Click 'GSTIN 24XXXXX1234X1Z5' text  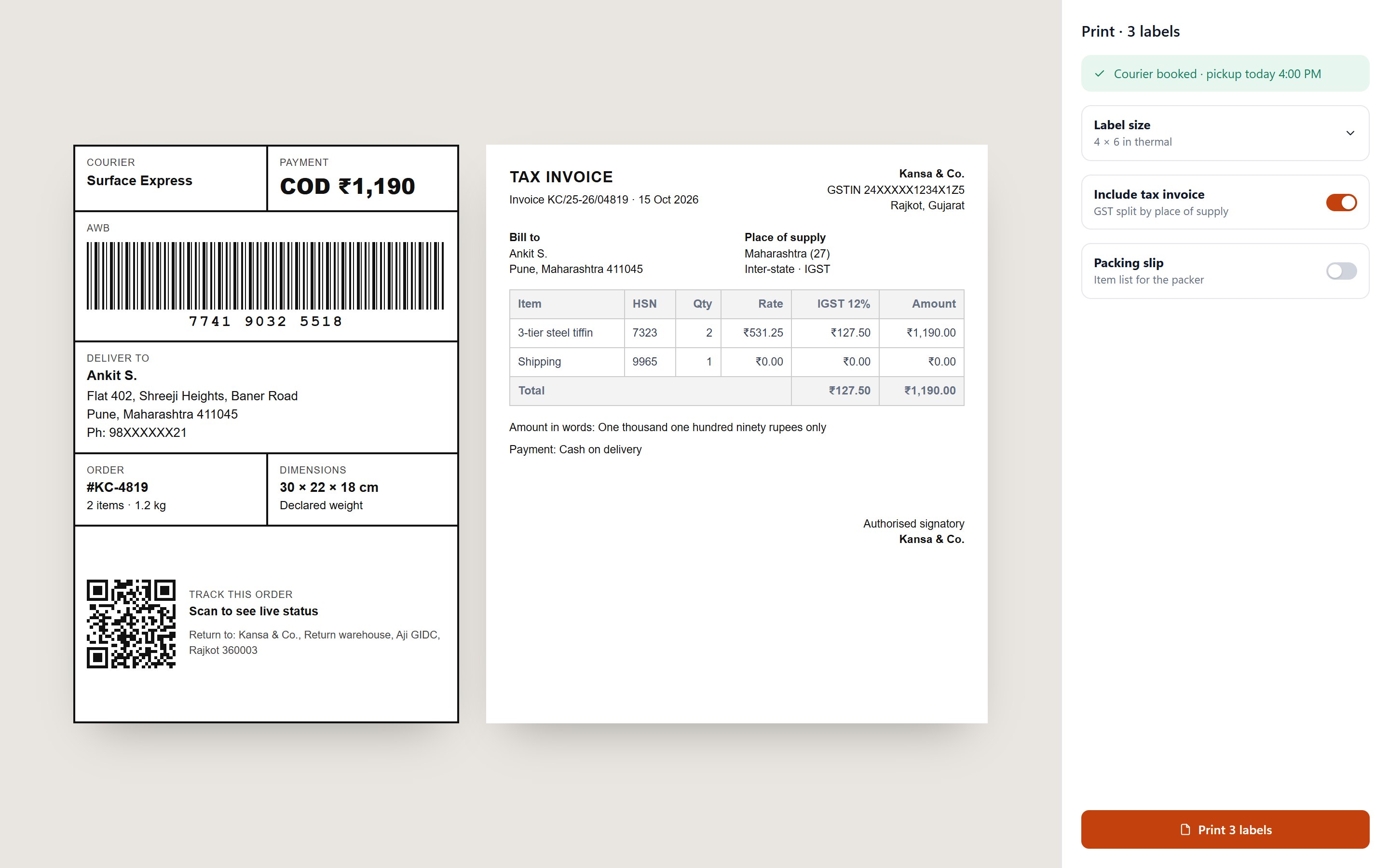pyautogui.click(x=896, y=190)
